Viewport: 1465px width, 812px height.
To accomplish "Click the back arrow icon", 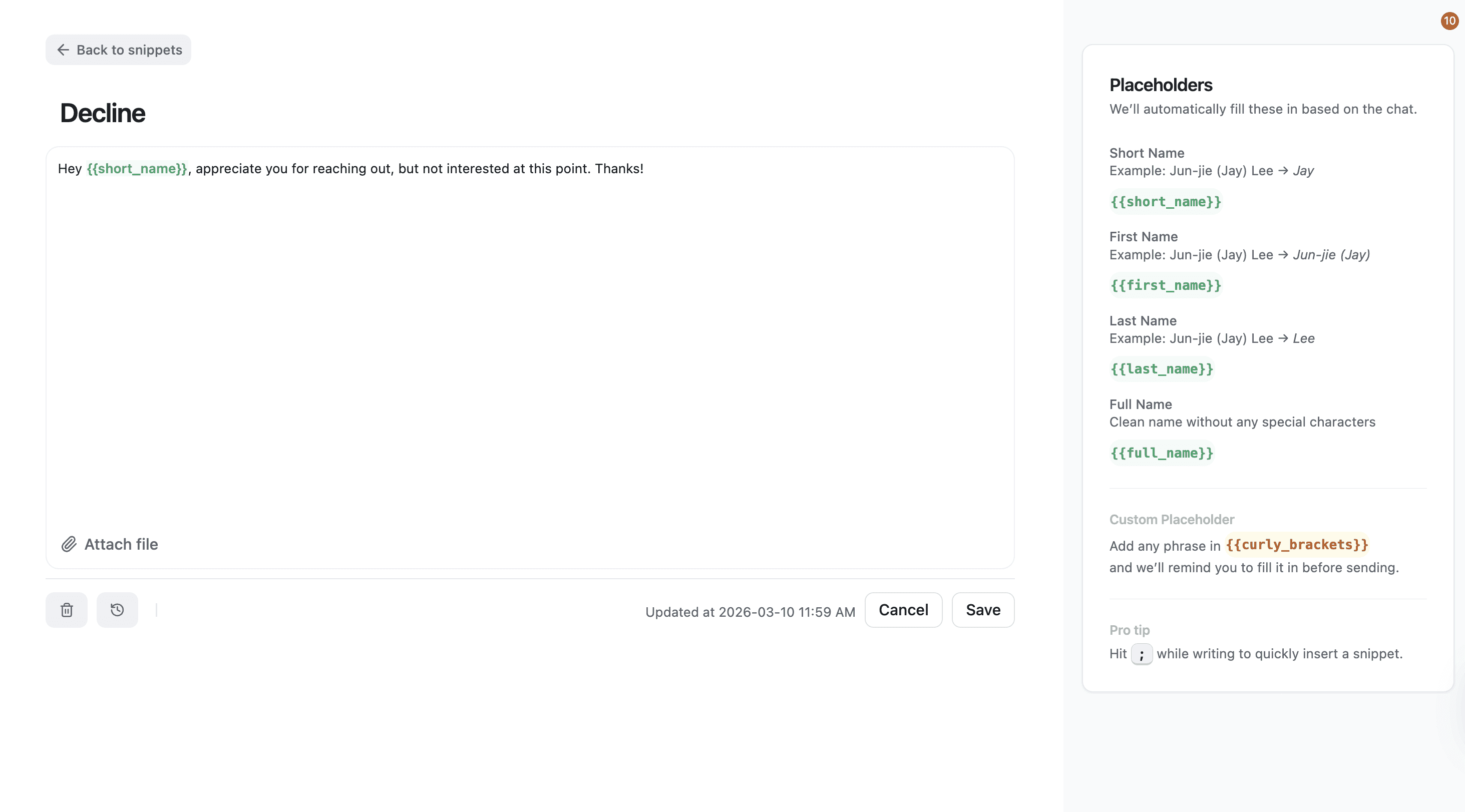I will click(63, 50).
